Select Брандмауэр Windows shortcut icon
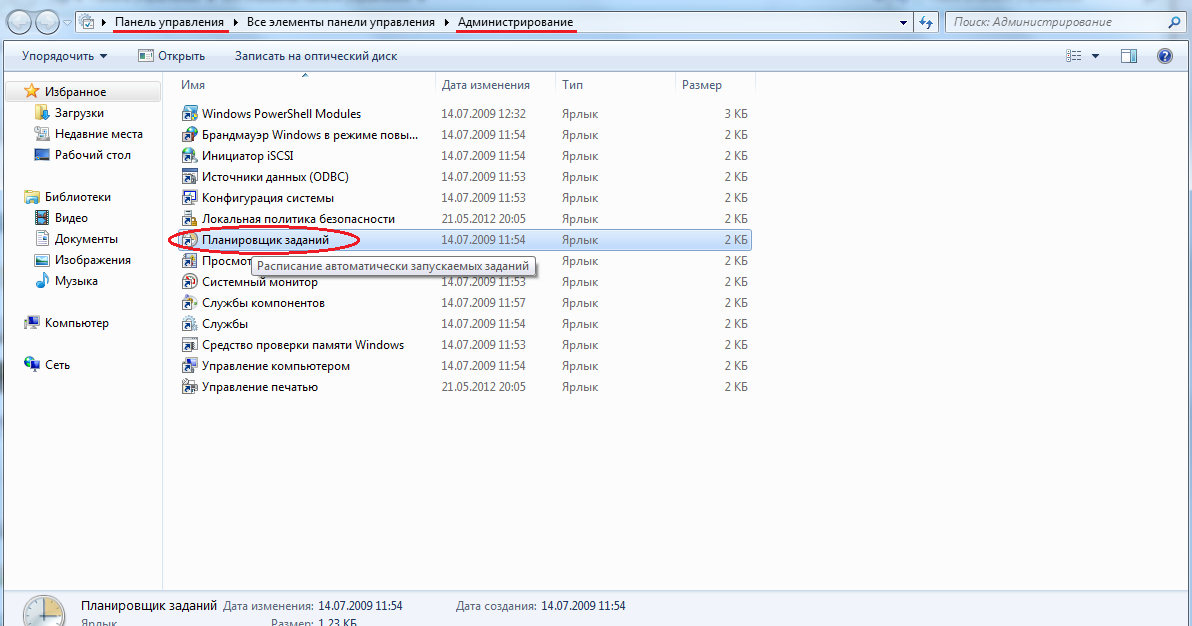1192x626 pixels. [189, 135]
